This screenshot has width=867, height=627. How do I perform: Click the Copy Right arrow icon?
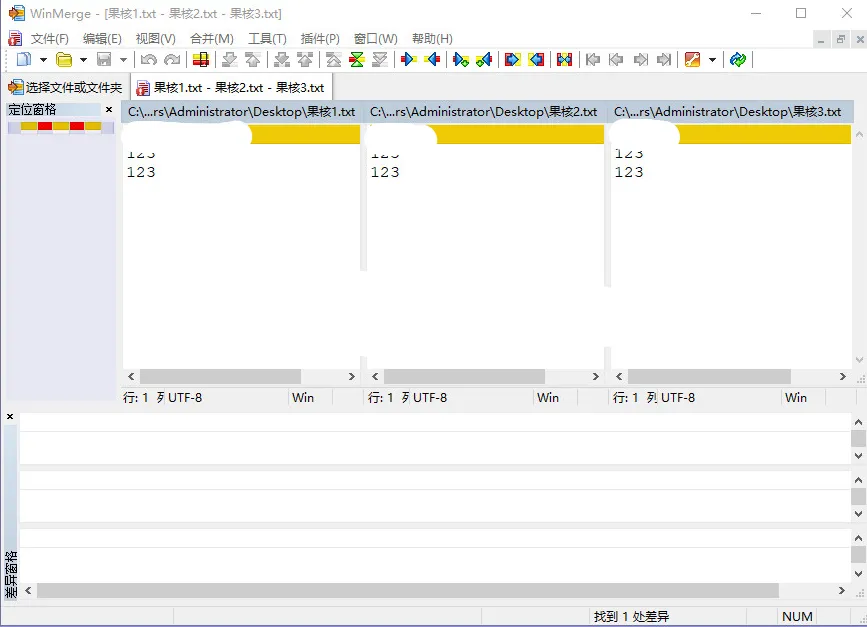coord(408,60)
